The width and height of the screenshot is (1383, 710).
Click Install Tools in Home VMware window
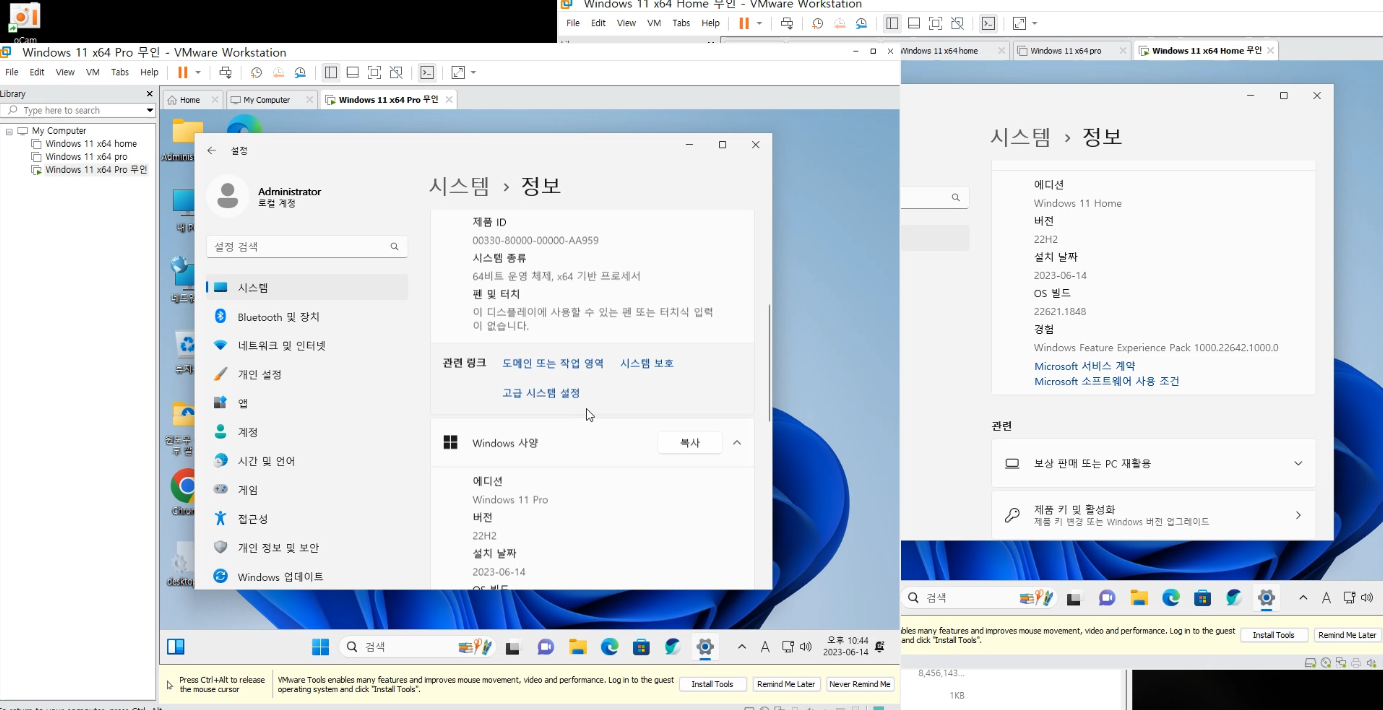click(1274, 635)
